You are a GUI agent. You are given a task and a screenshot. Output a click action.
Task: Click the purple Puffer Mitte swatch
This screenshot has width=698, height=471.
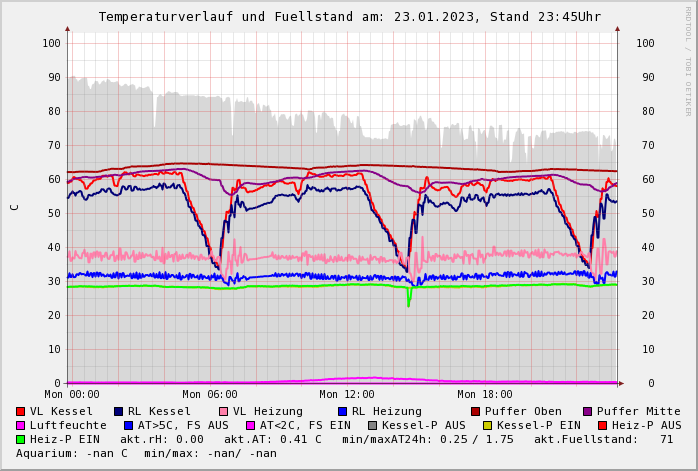[588, 411]
